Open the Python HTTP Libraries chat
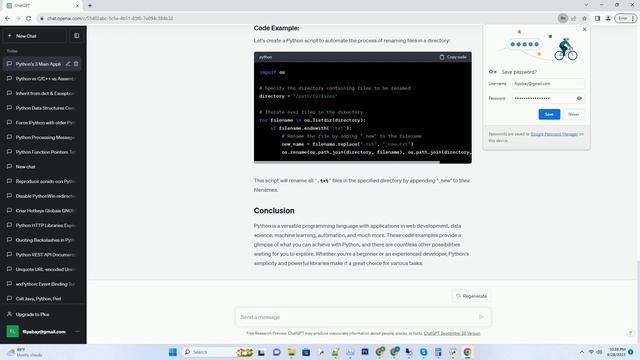Screen dimensions: 640x360 click(42, 225)
